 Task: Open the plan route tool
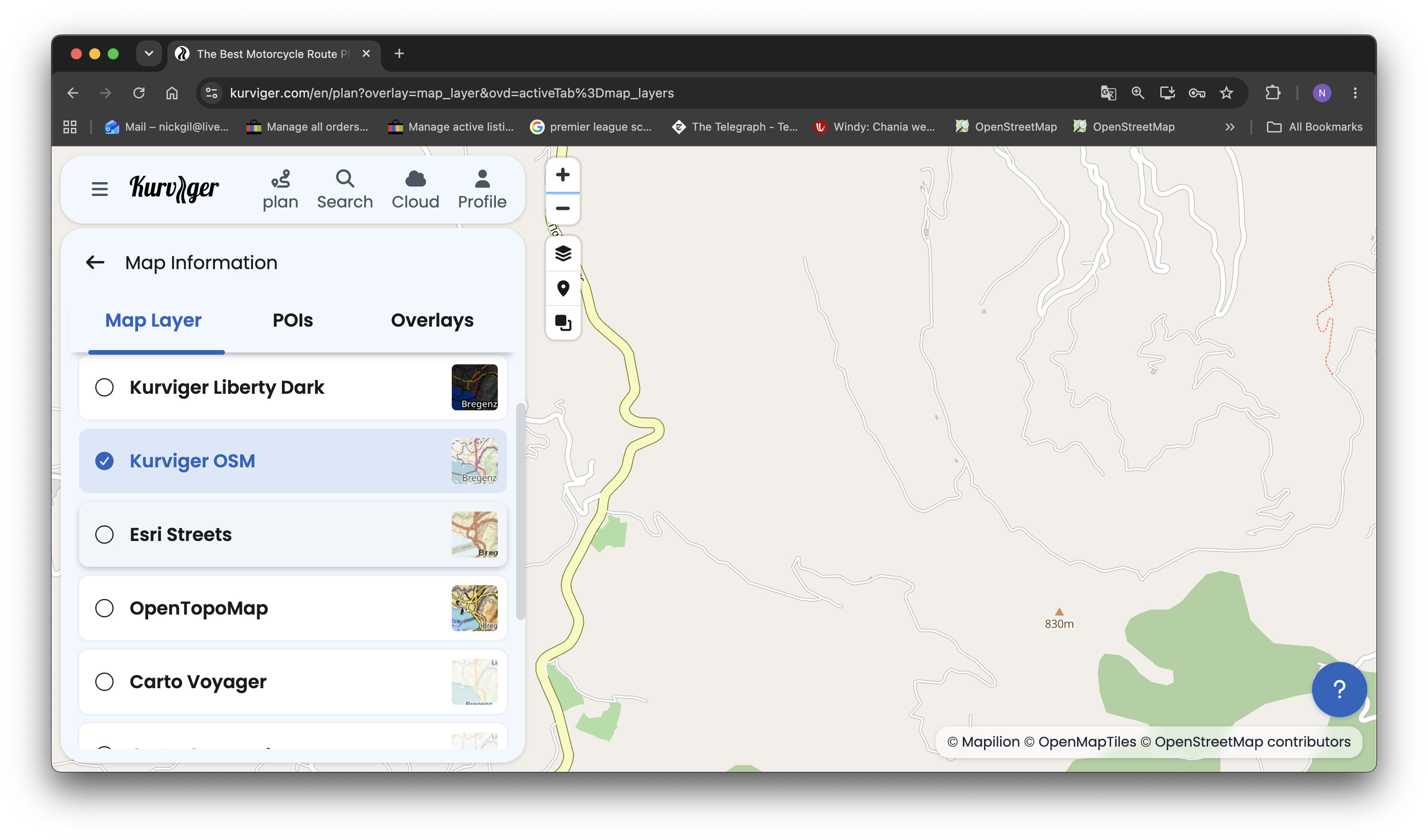(x=280, y=190)
